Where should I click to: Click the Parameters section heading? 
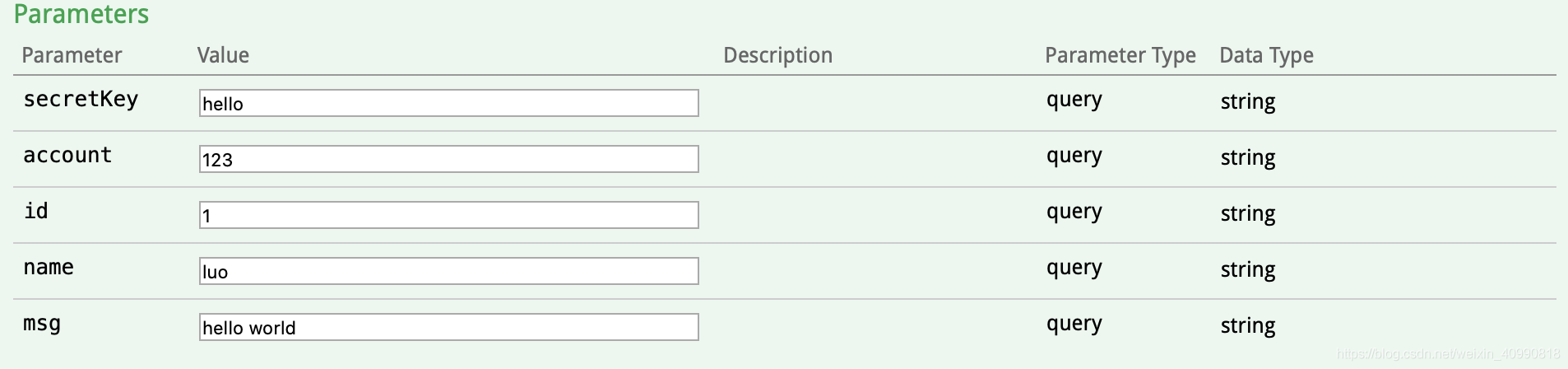[x=81, y=14]
